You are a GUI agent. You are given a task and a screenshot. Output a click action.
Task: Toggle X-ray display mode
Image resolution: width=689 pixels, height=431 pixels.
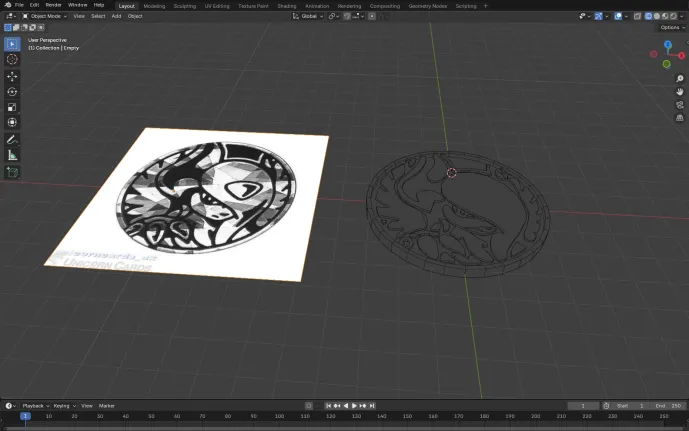pos(636,16)
